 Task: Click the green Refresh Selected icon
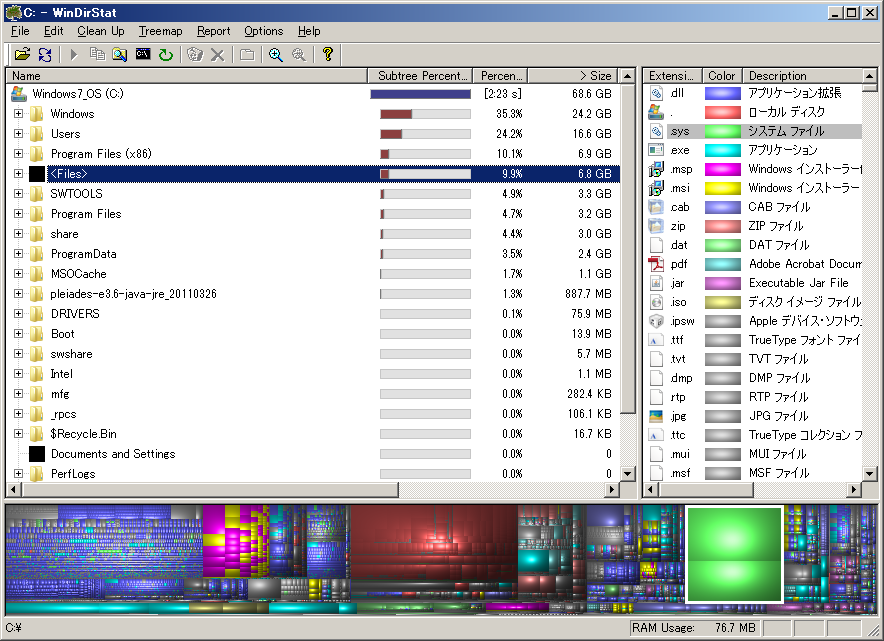[x=165, y=54]
